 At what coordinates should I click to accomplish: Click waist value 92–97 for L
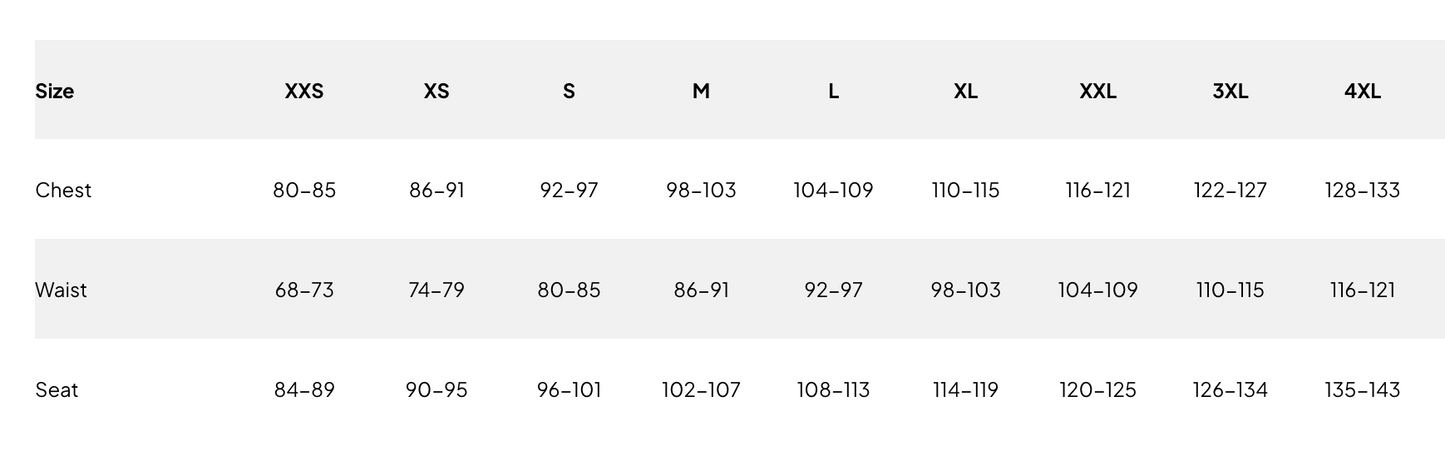click(x=833, y=290)
